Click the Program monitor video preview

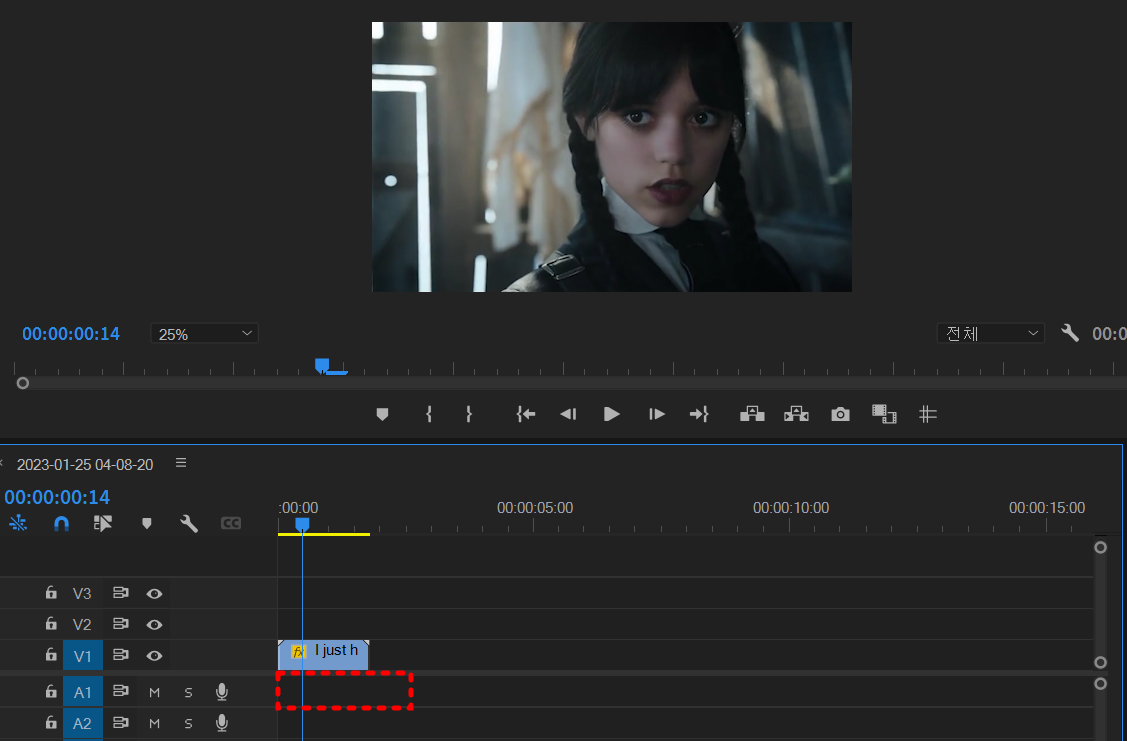coord(612,157)
